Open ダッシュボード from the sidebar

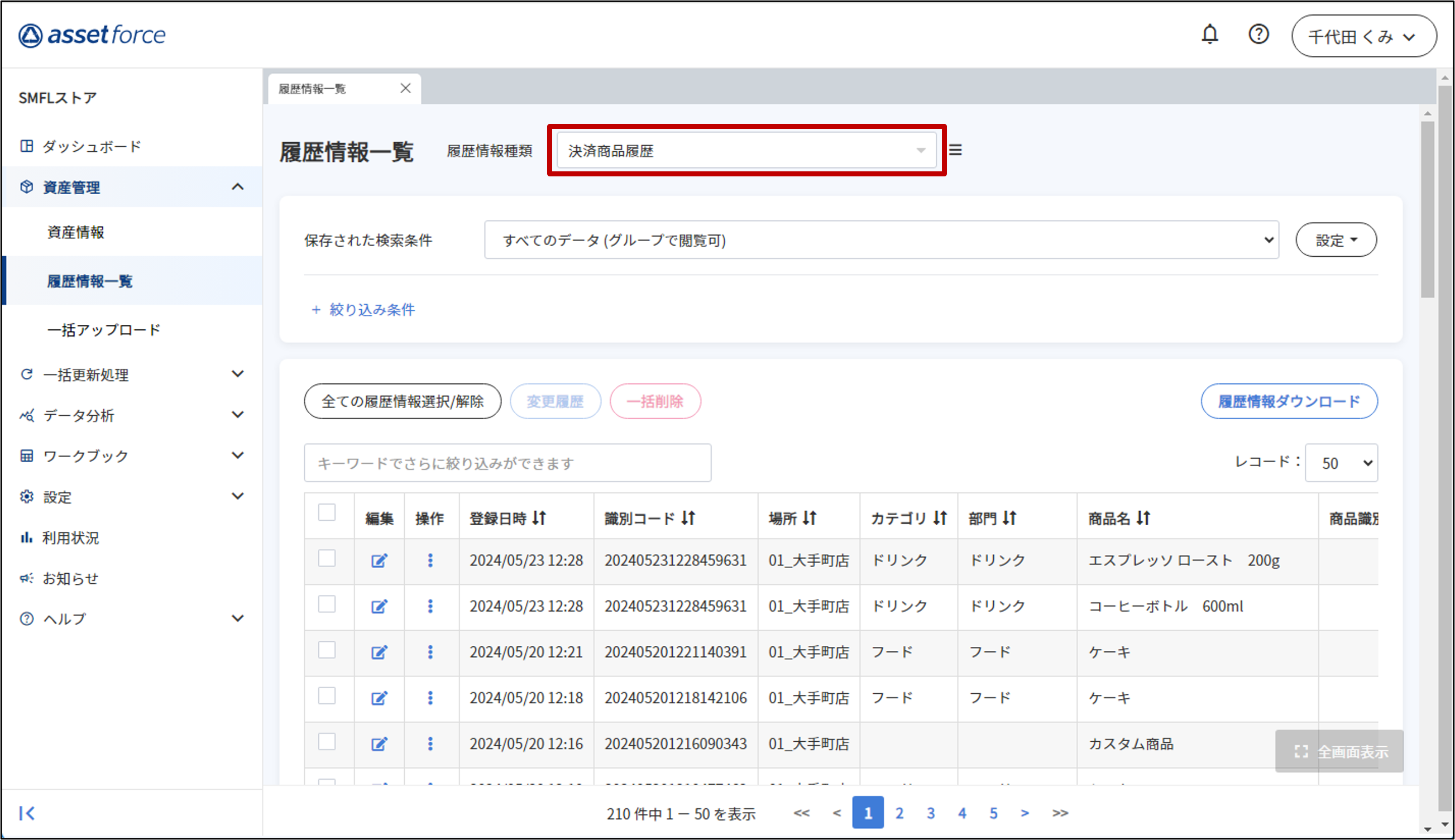click(x=91, y=147)
